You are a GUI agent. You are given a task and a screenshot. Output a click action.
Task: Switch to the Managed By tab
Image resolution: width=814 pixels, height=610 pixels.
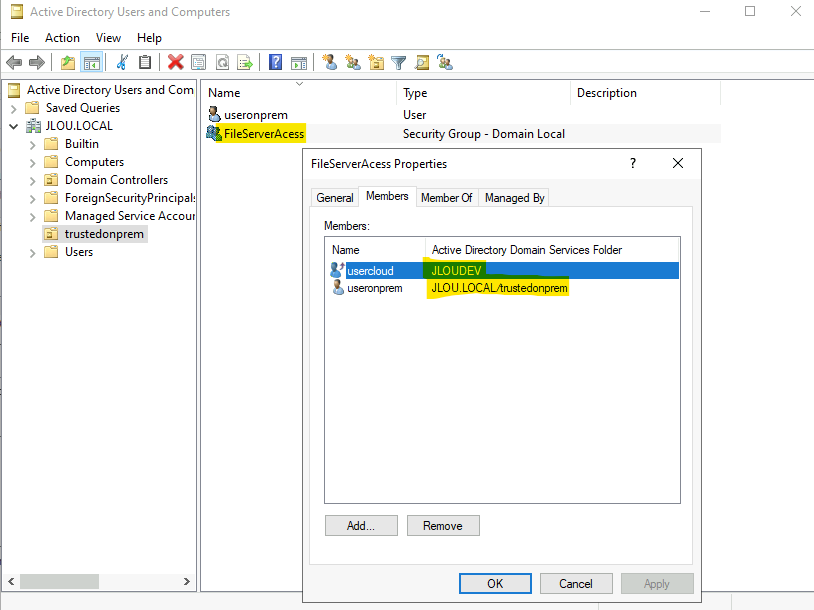point(514,198)
